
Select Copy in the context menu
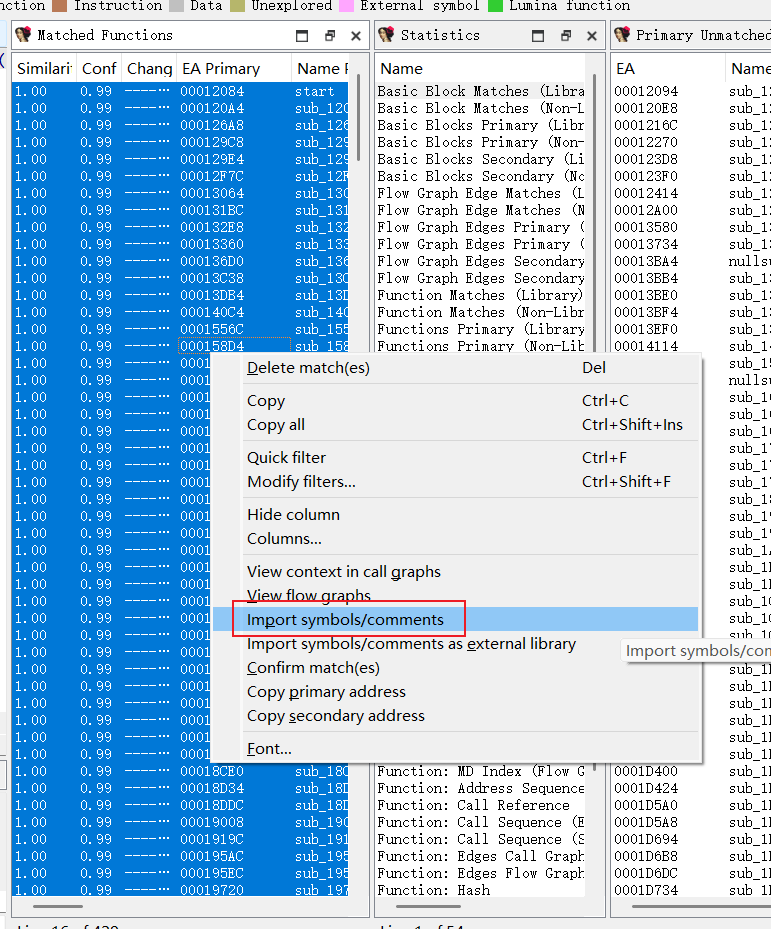point(455,401)
